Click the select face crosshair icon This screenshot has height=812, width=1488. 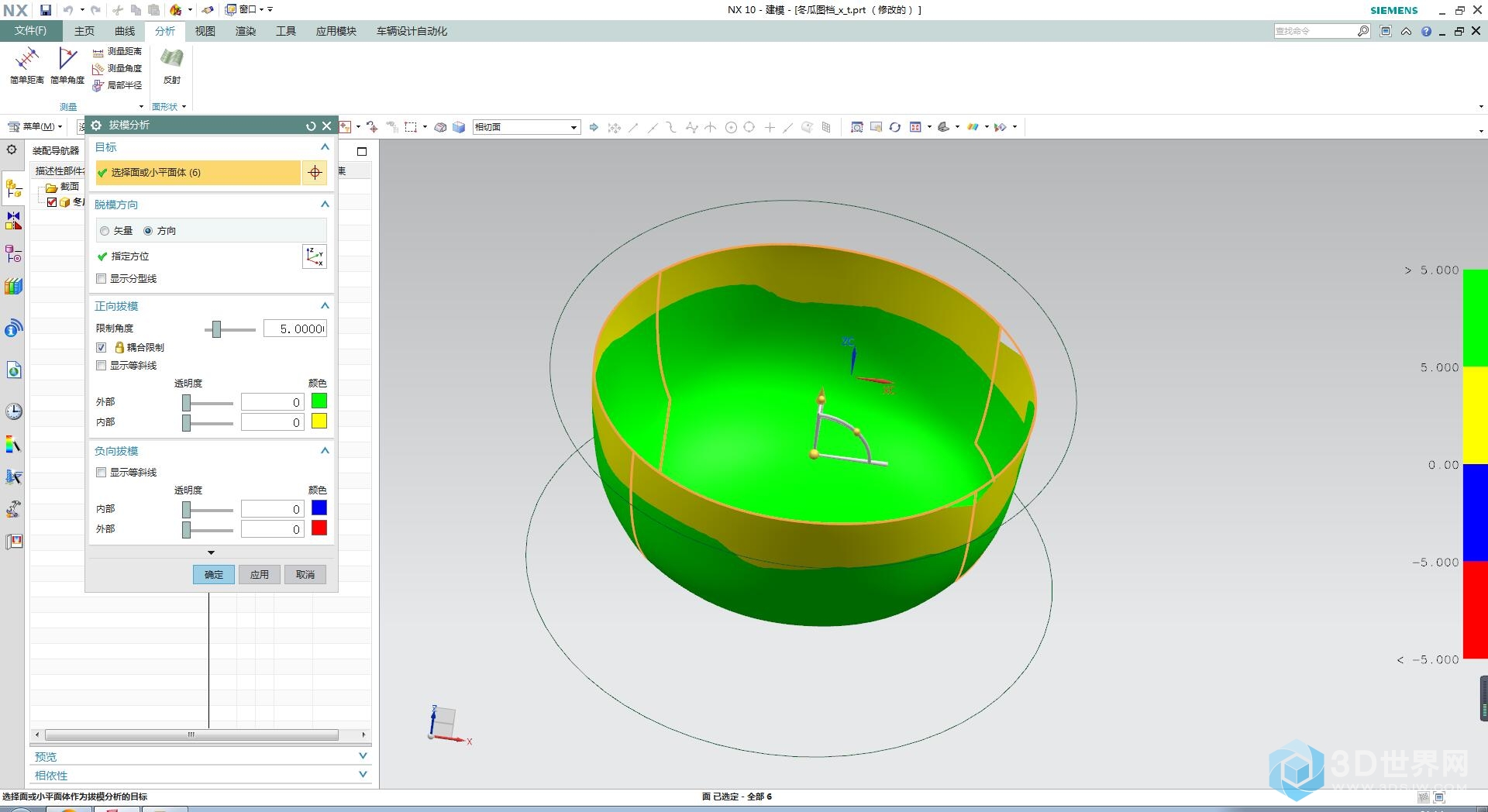[315, 173]
